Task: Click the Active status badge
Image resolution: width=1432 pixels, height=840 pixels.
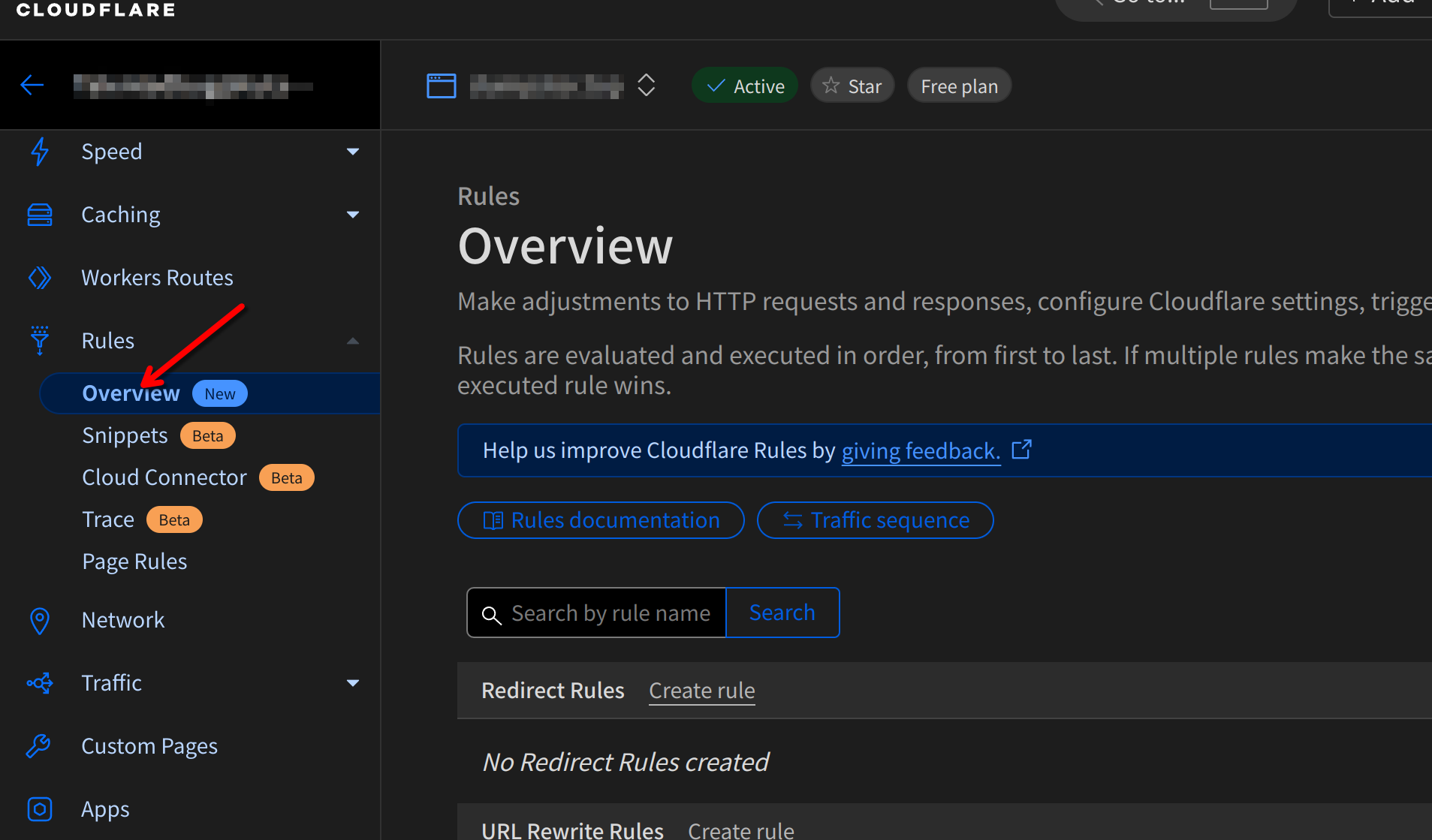Action: (x=745, y=86)
